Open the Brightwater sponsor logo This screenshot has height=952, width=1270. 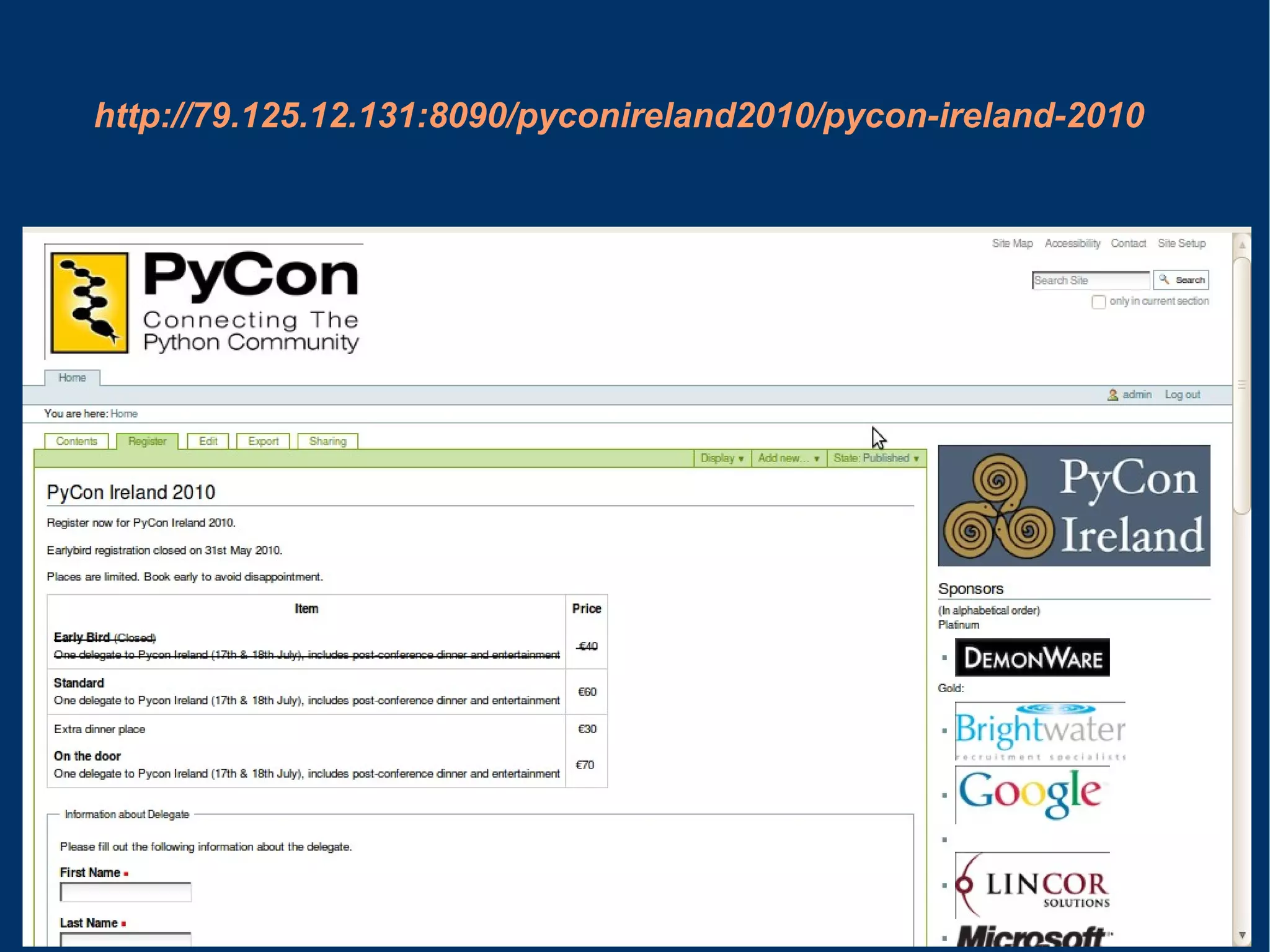1040,731
